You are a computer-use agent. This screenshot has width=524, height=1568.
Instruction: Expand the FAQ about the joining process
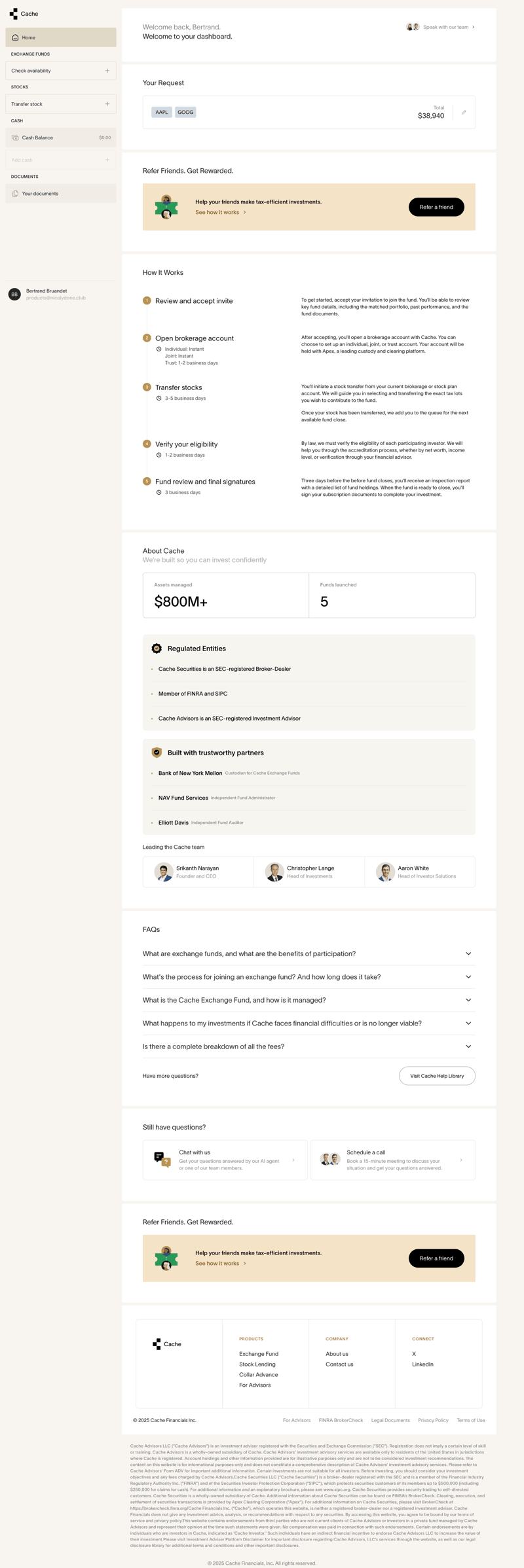tap(468, 976)
